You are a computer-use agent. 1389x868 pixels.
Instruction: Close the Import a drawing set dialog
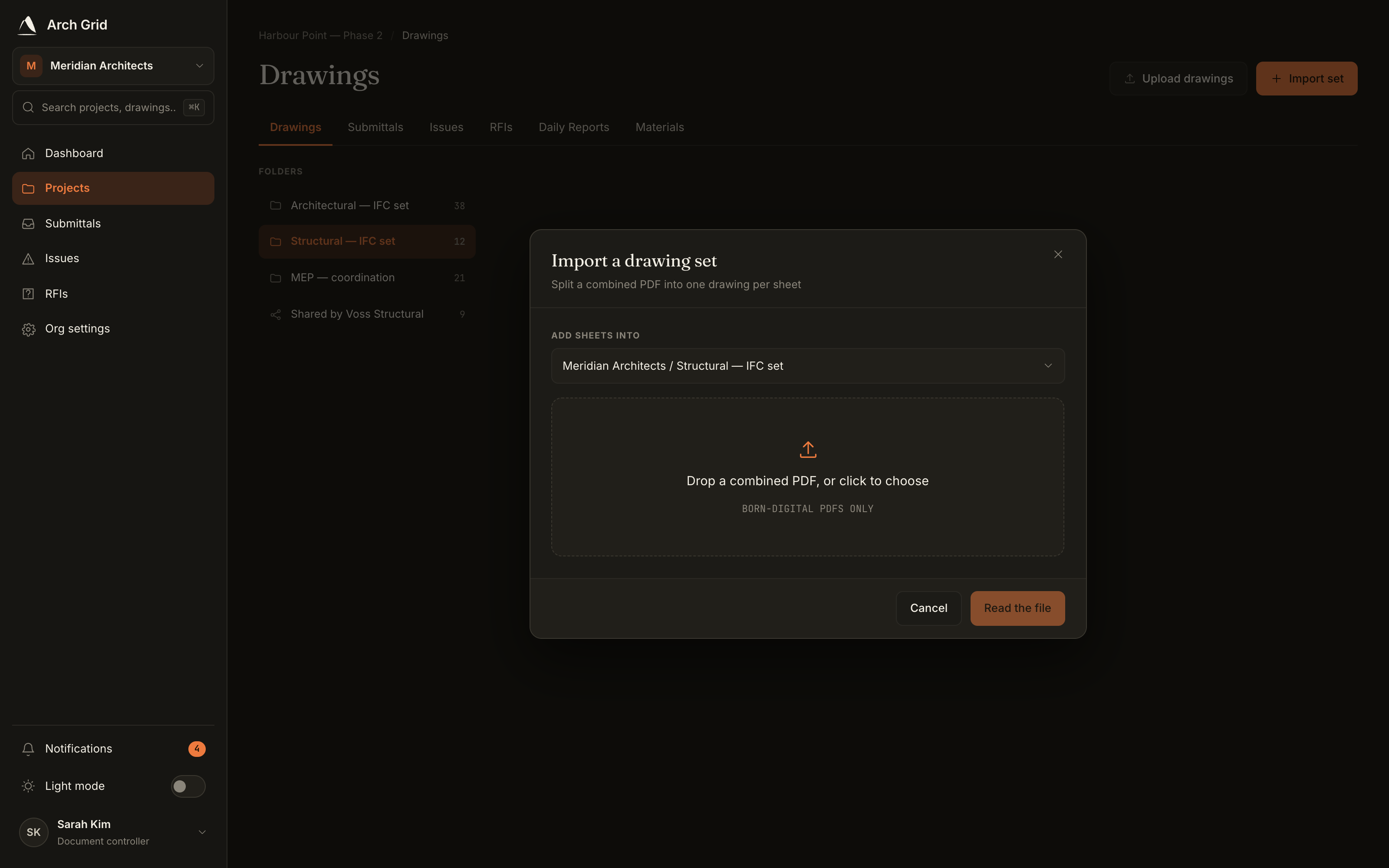tap(1058, 254)
